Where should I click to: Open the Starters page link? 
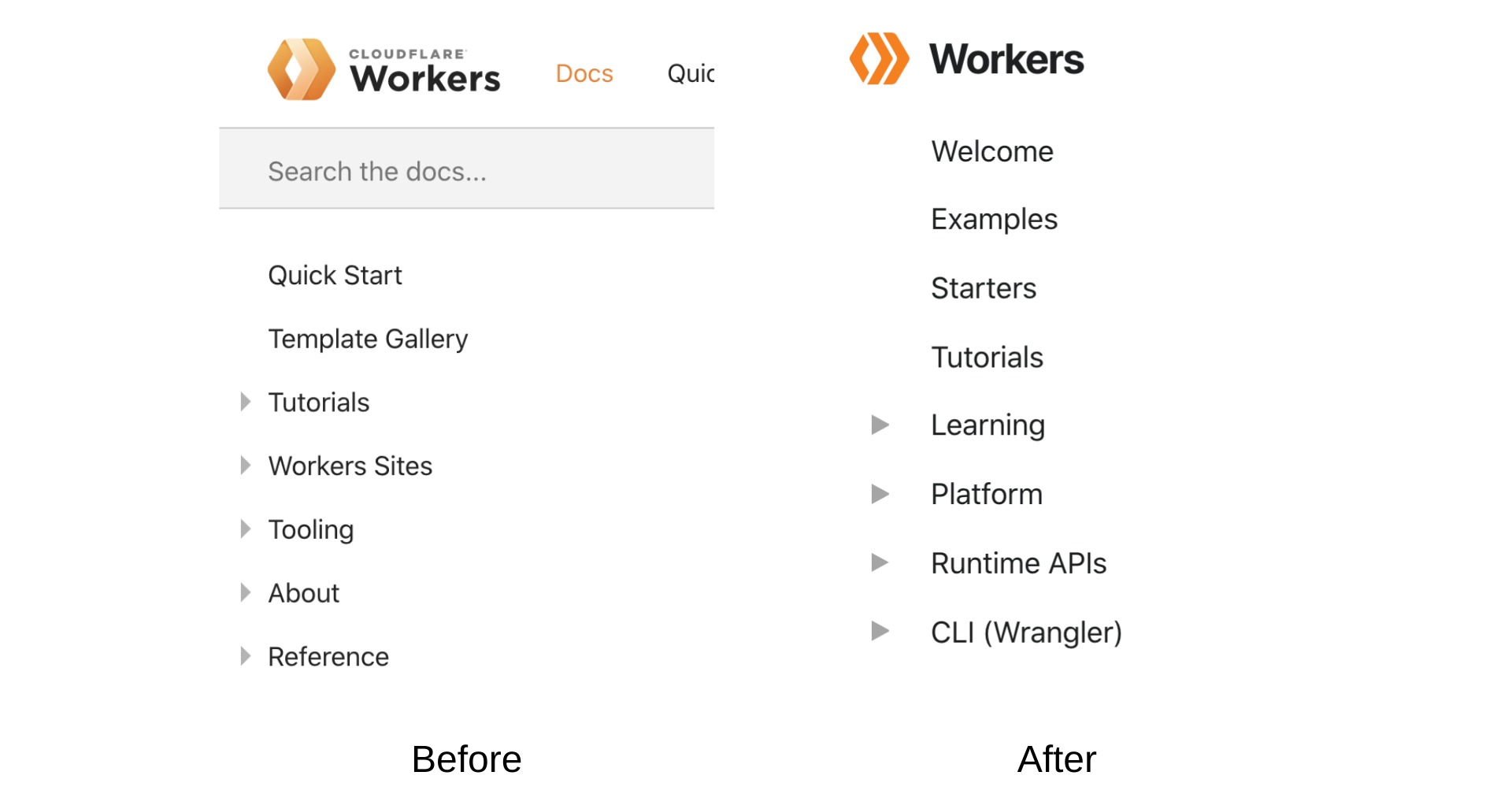tap(984, 288)
